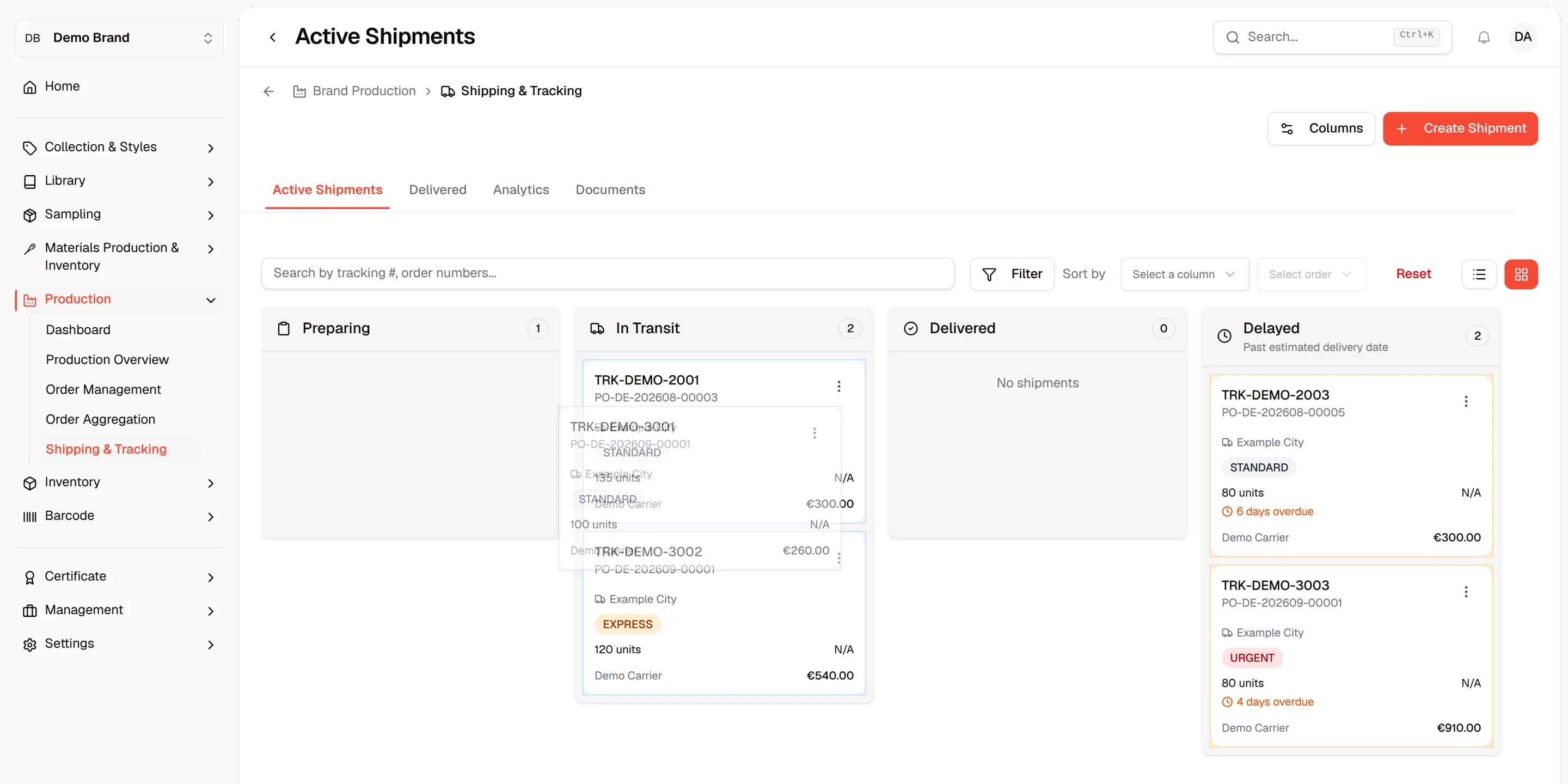This screenshot has width=1568, height=784.
Task: Click the Home sidebar icon
Action: pyautogui.click(x=30, y=87)
